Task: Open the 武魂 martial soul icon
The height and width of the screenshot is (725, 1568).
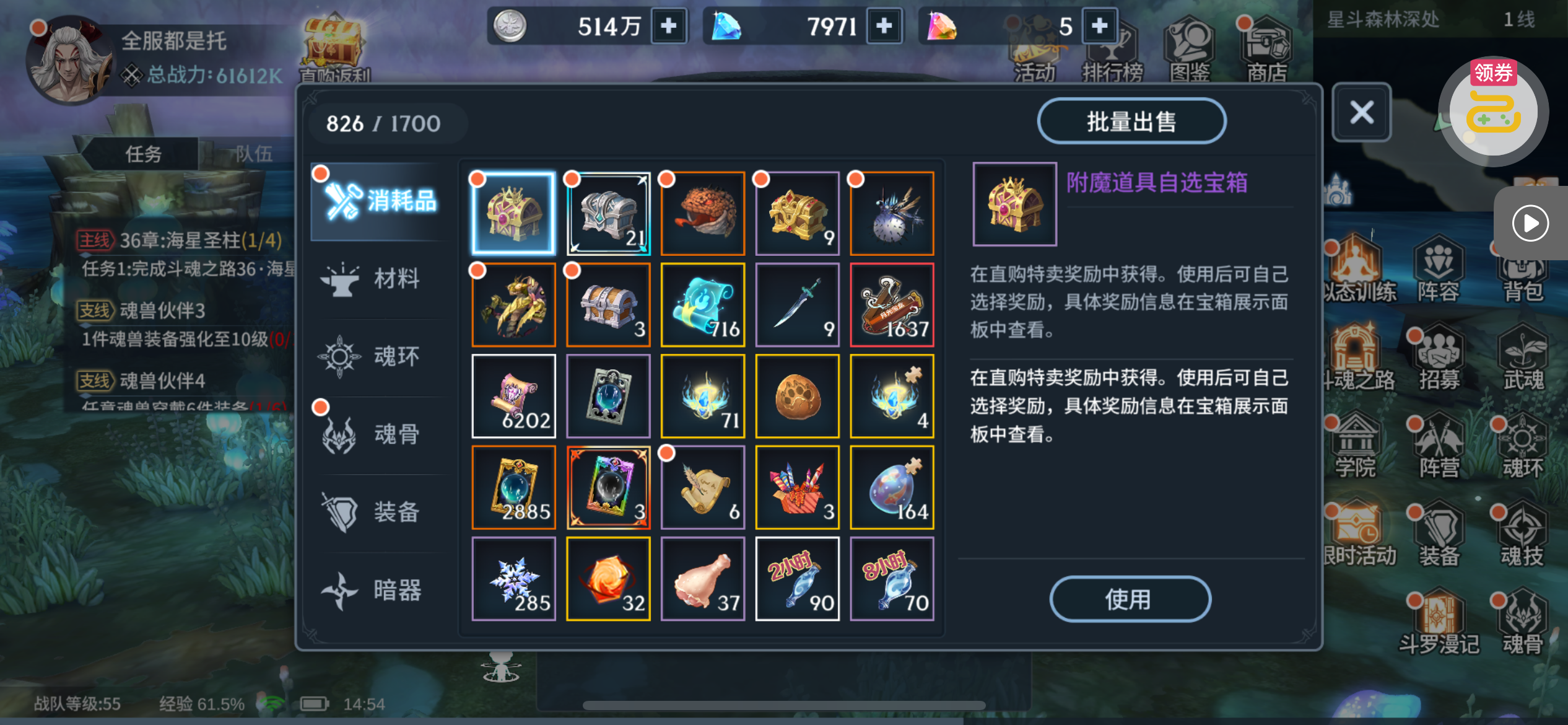Action: [1523, 359]
